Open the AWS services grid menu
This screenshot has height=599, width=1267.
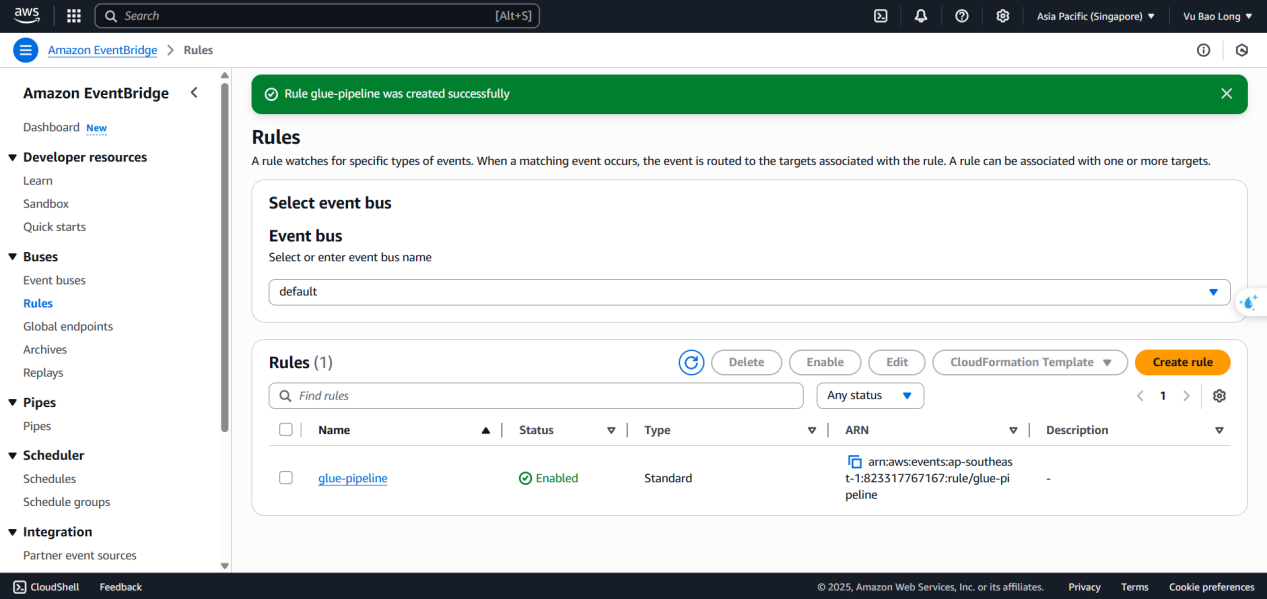pyautogui.click(x=74, y=16)
